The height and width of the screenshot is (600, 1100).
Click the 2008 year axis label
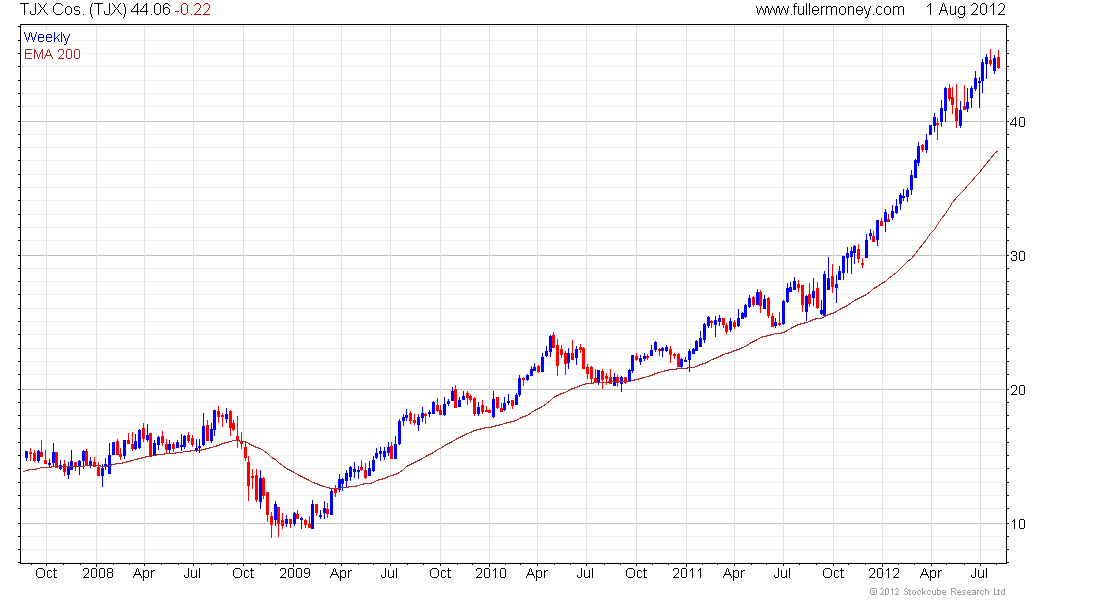98,573
